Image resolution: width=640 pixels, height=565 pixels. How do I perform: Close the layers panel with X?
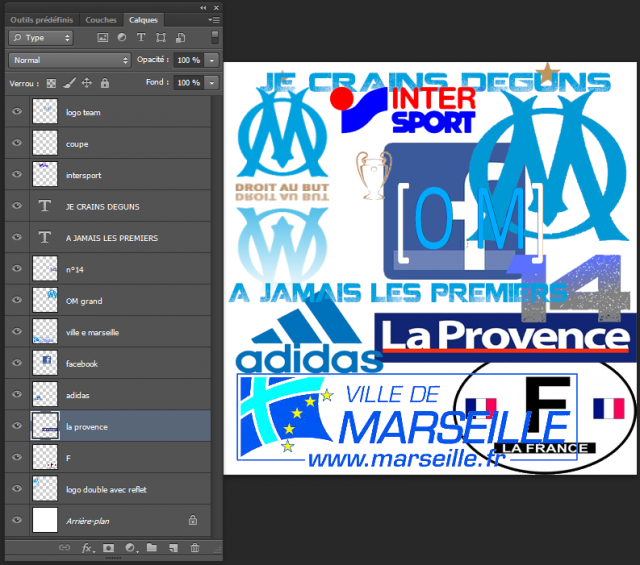click(216, 8)
